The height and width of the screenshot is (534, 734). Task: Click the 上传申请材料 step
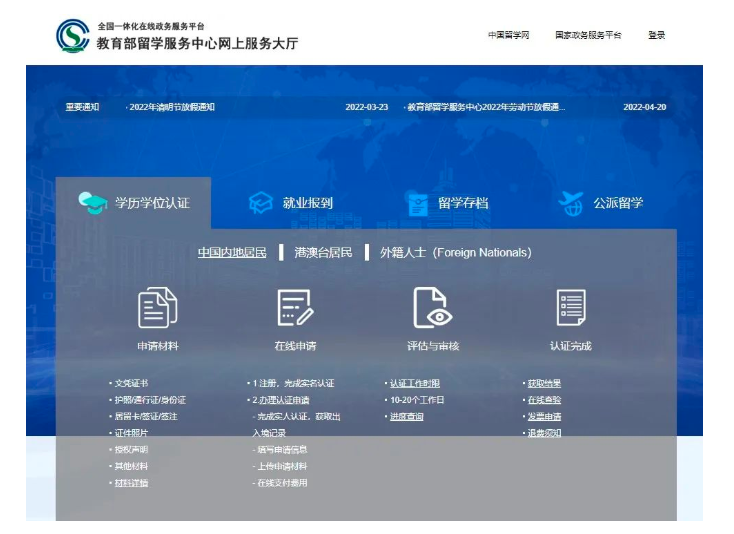[282, 467]
